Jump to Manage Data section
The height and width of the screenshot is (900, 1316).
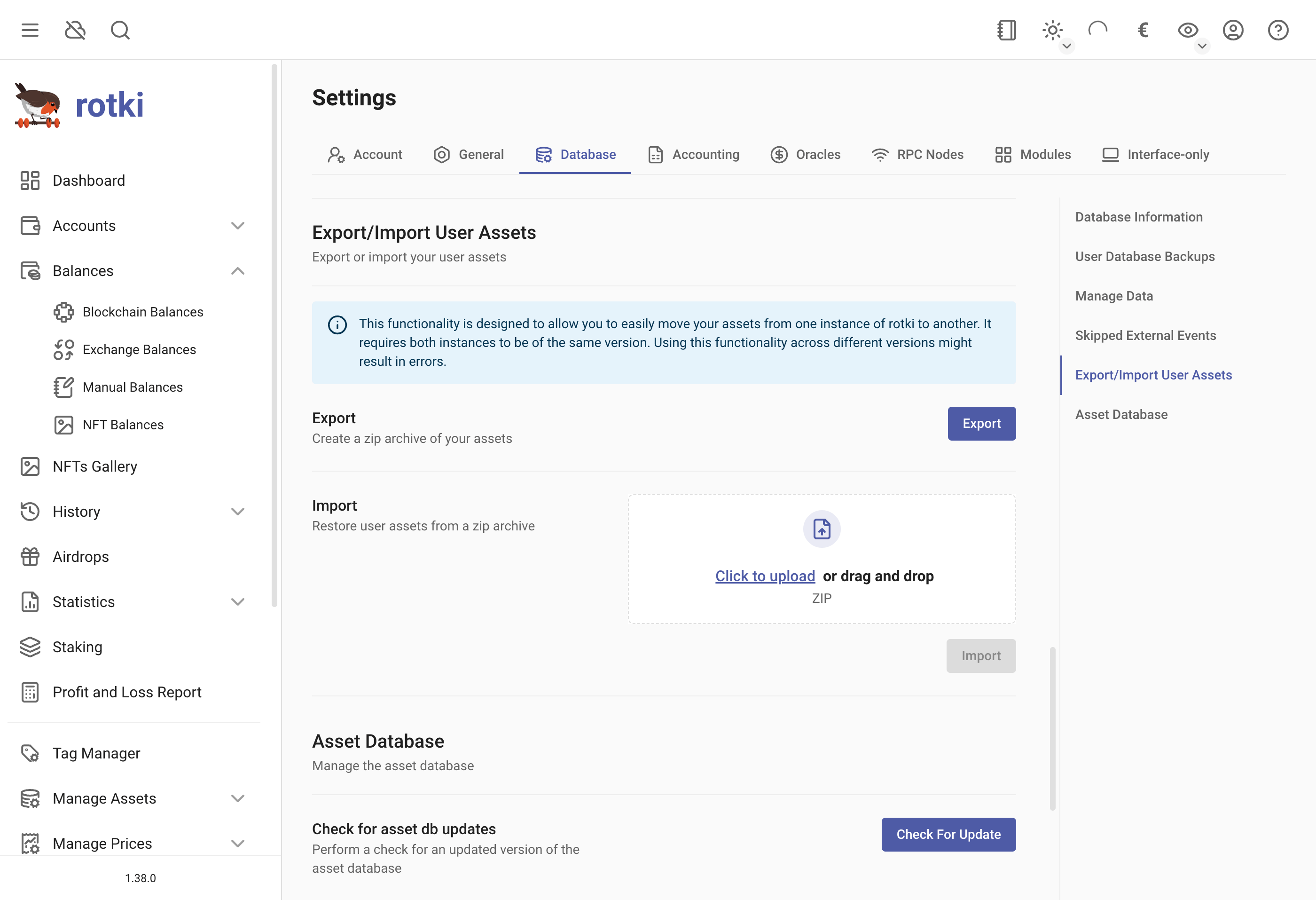(x=1114, y=296)
